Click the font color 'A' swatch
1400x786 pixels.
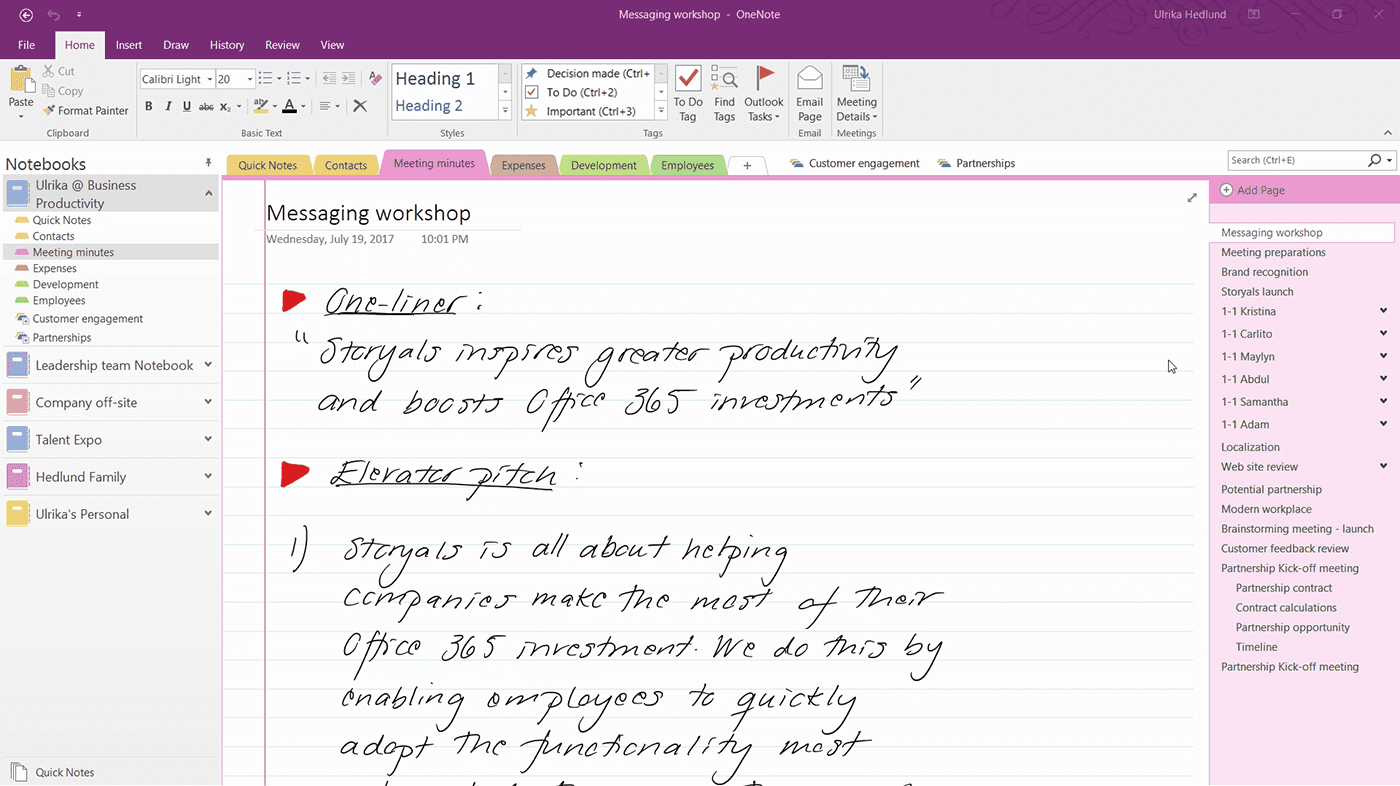pyautogui.click(x=289, y=106)
